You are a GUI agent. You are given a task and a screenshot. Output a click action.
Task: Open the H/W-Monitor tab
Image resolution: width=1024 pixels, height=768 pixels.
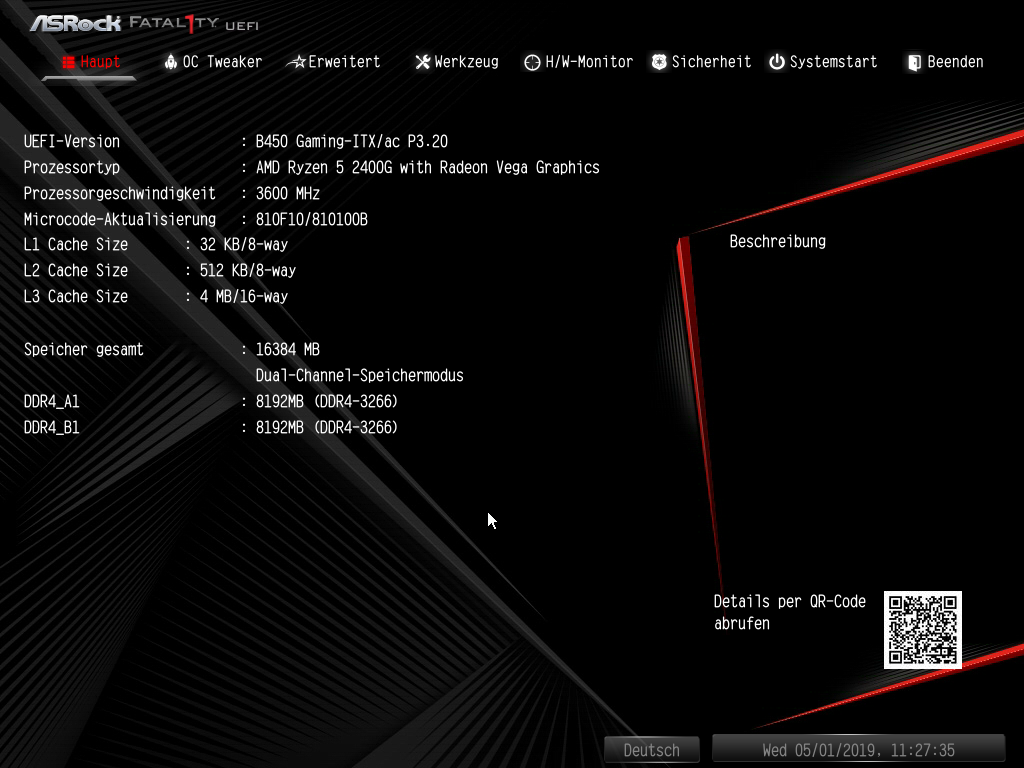point(579,62)
